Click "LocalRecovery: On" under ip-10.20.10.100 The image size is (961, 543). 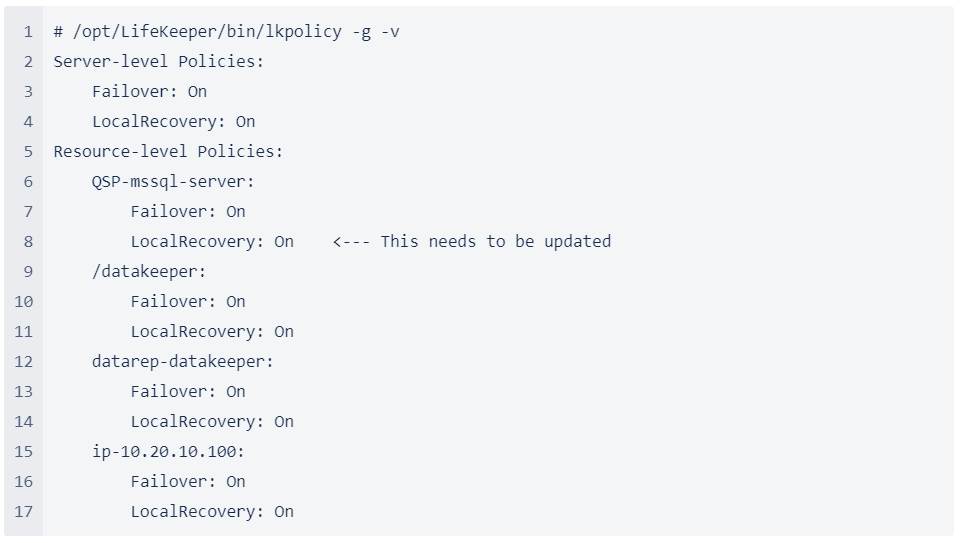pyautogui.click(x=212, y=511)
